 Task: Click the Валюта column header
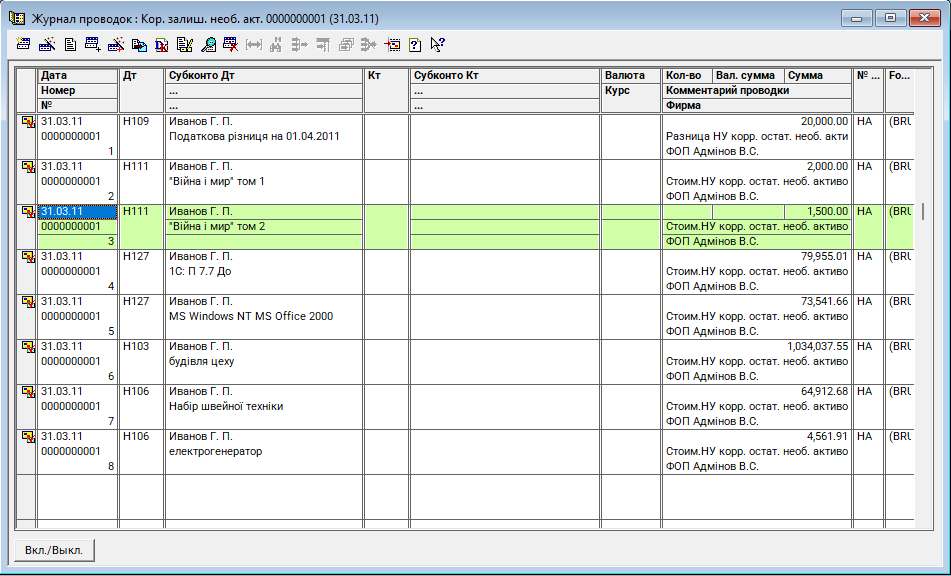[630, 75]
